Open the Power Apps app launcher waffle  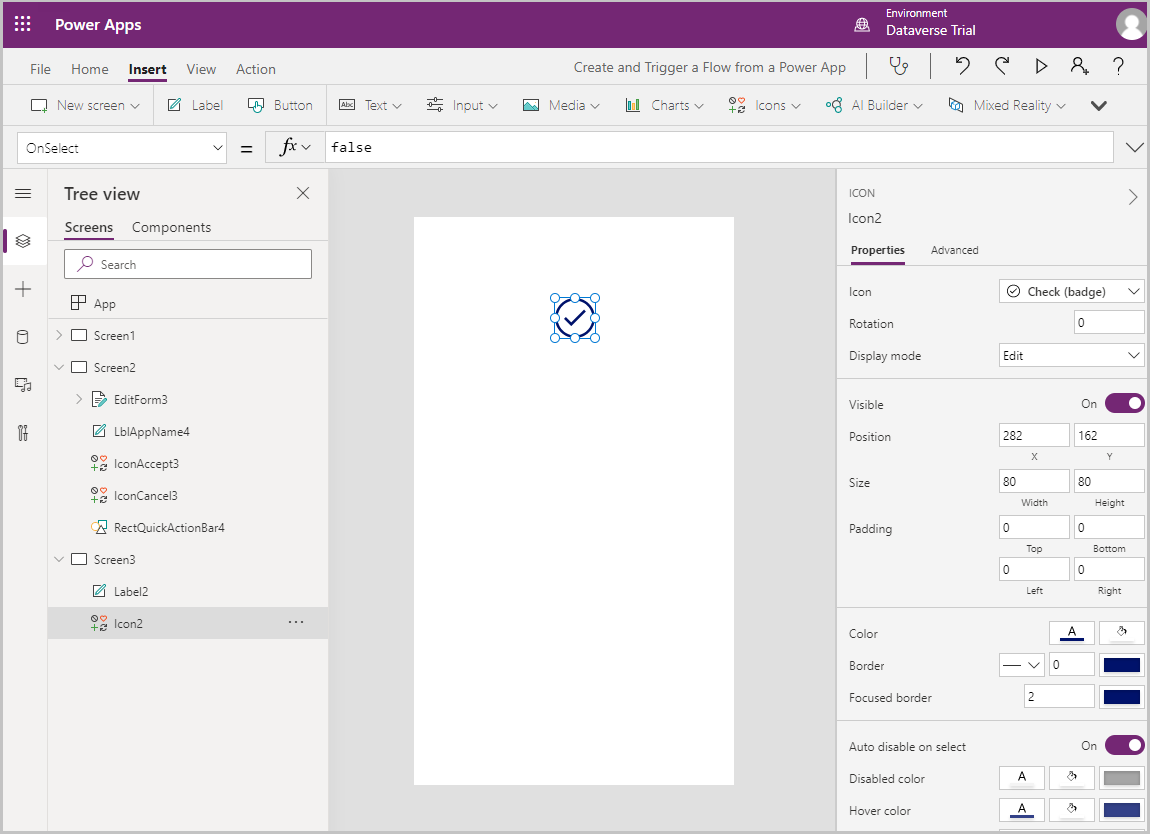pos(23,24)
